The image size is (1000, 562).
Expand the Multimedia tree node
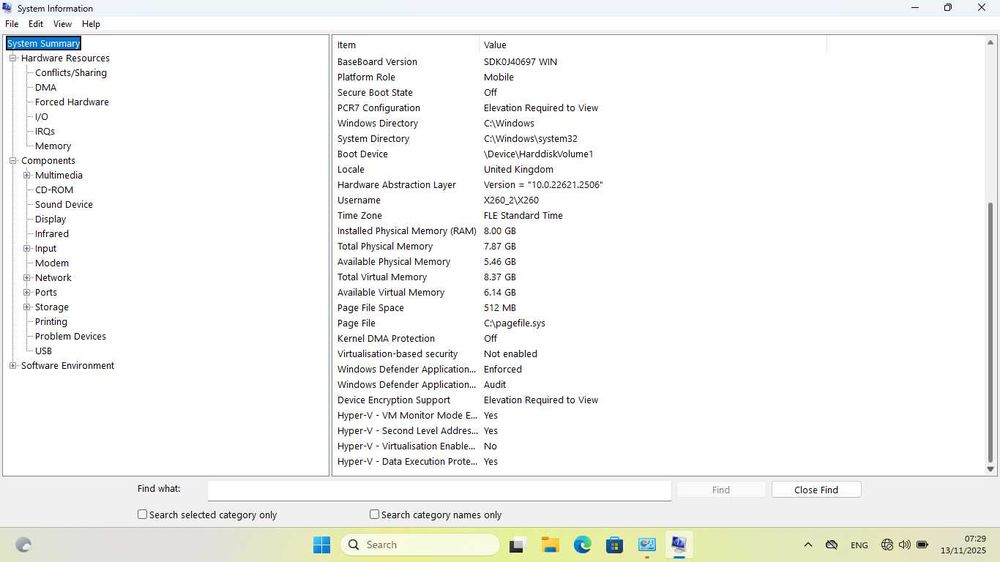(27, 175)
